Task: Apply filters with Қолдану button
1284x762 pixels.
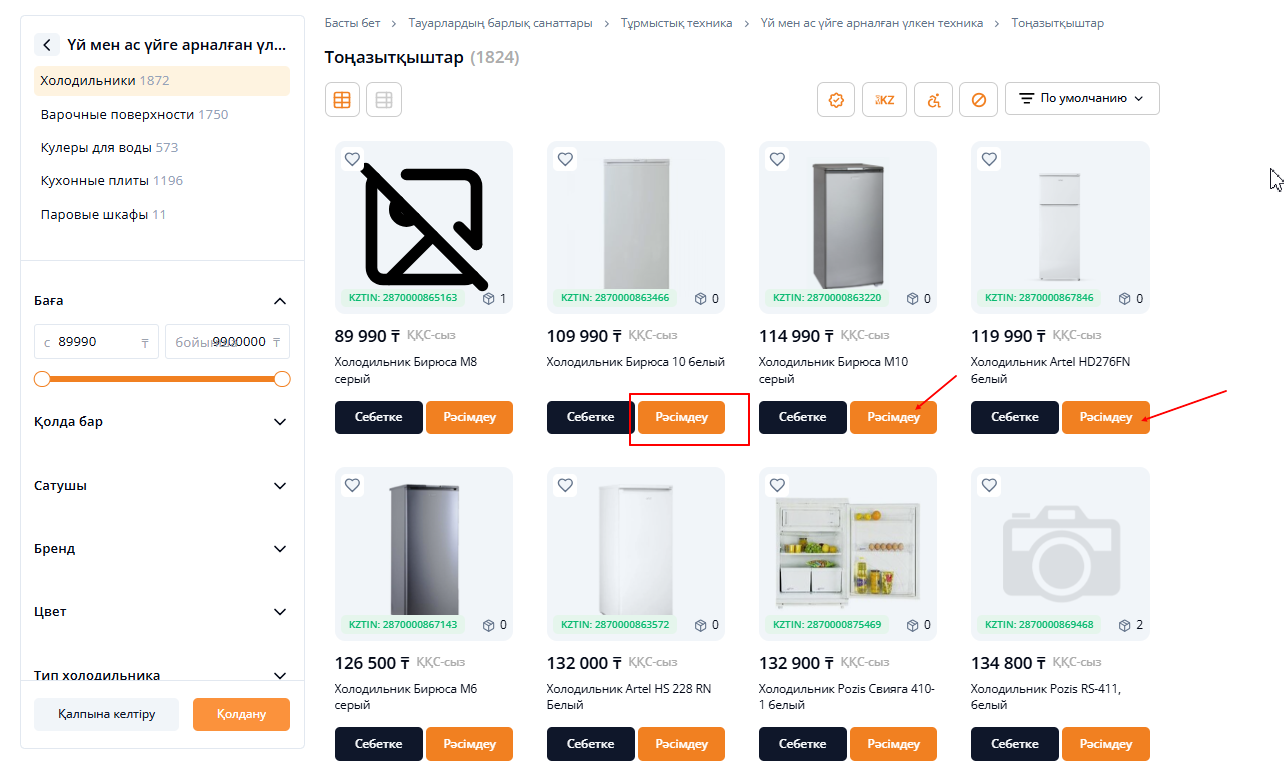Action: tap(241, 715)
